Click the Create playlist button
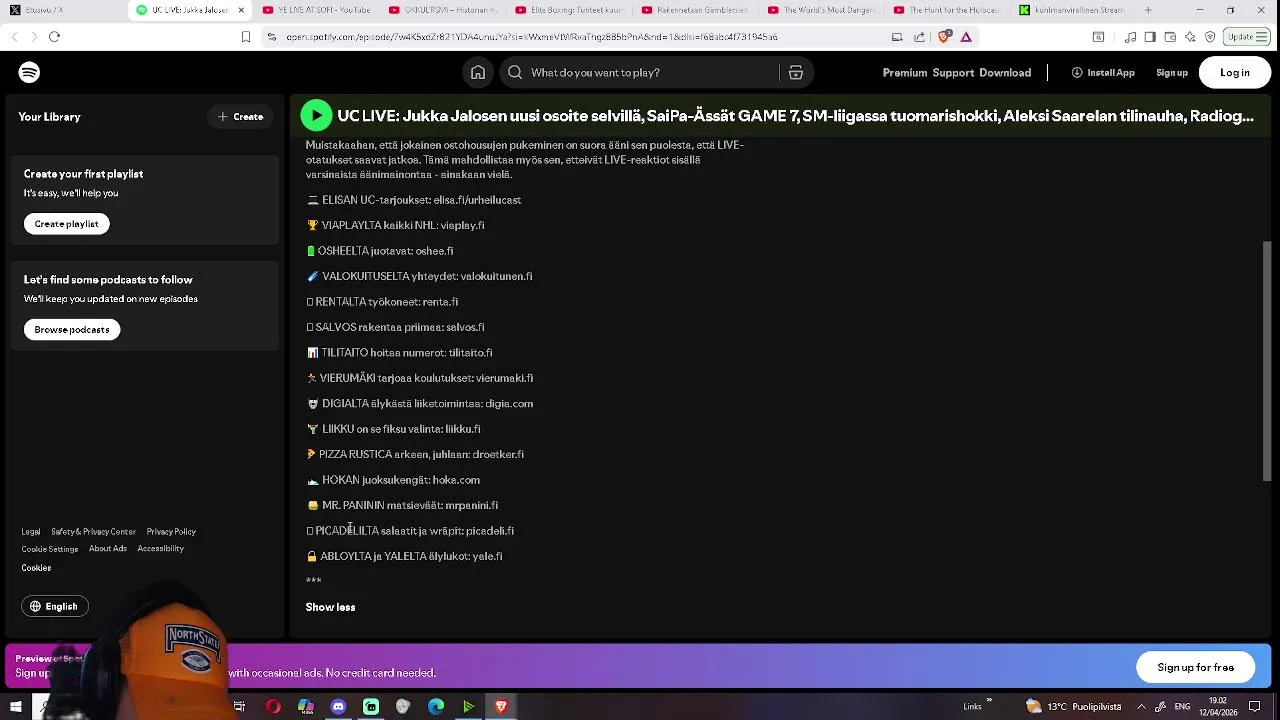This screenshot has height=720, width=1280. tap(67, 224)
